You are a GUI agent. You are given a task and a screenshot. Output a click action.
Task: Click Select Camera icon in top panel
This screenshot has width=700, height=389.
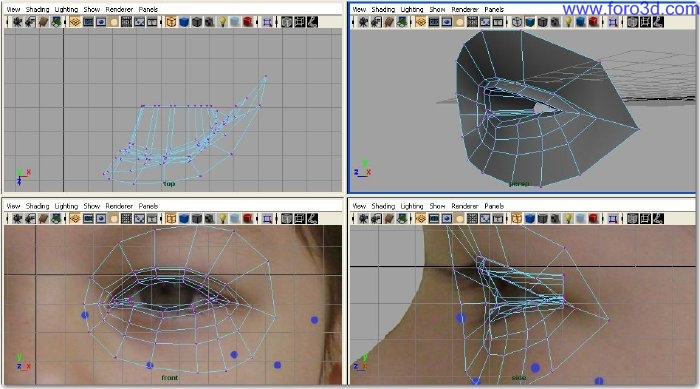click(17, 21)
